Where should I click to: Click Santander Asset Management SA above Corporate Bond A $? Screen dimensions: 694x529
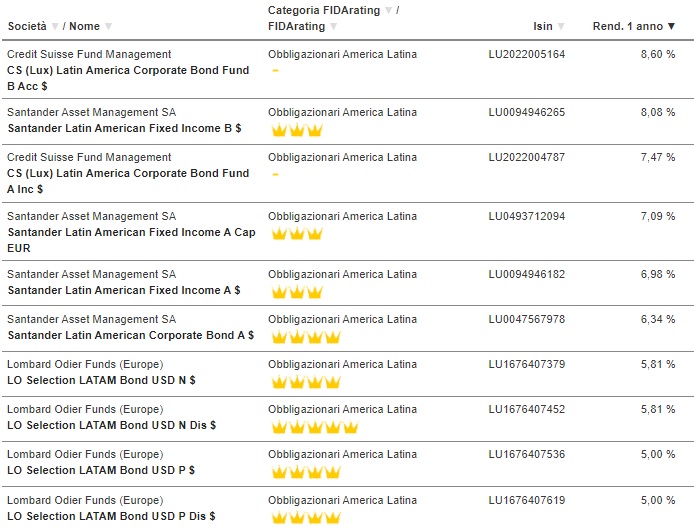coord(92,319)
